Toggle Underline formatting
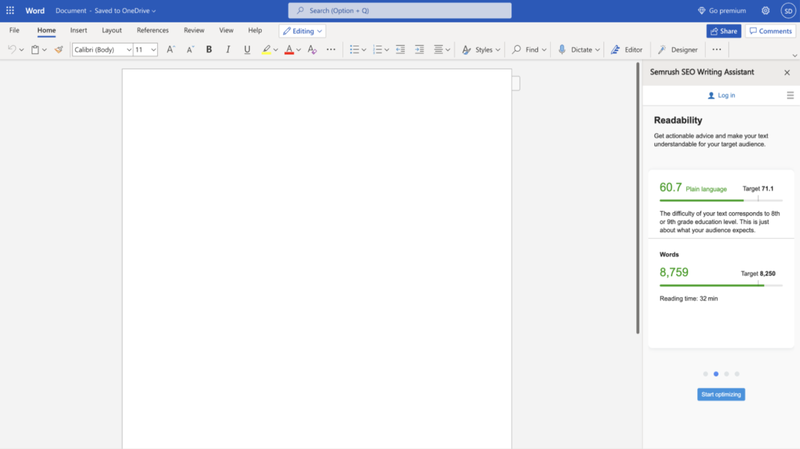Screen dimensions: 800x449 point(247,49)
